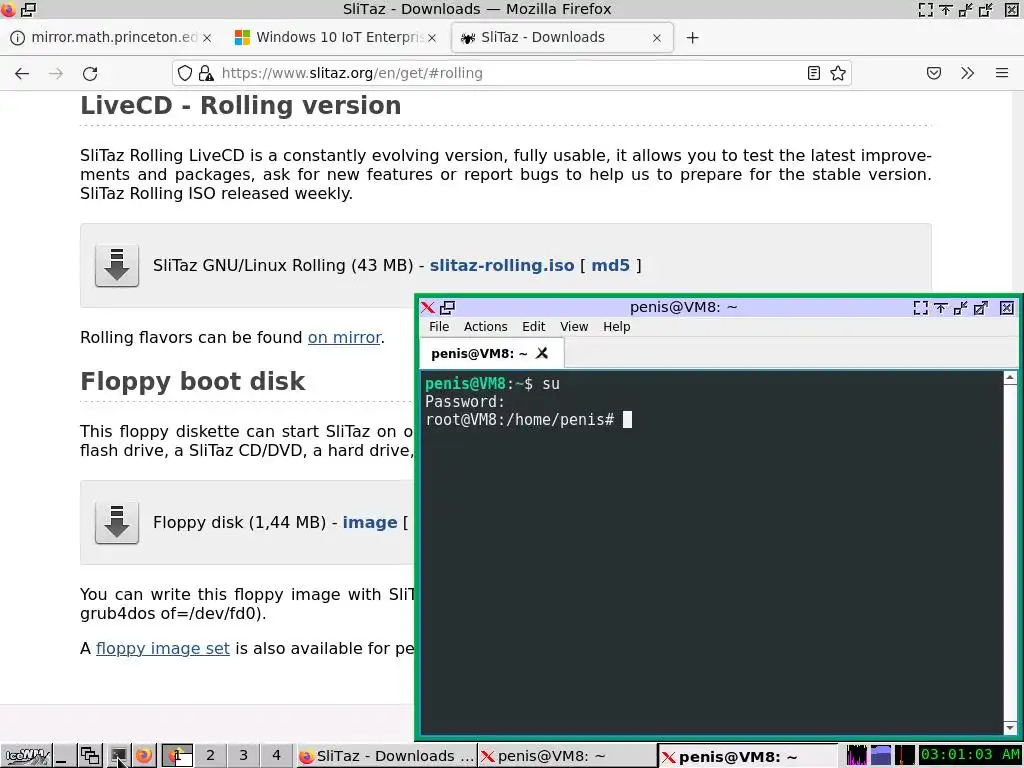Open the terminal Edit menu
The height and width of the screenshot is (768, 1024).
[534, 327]
